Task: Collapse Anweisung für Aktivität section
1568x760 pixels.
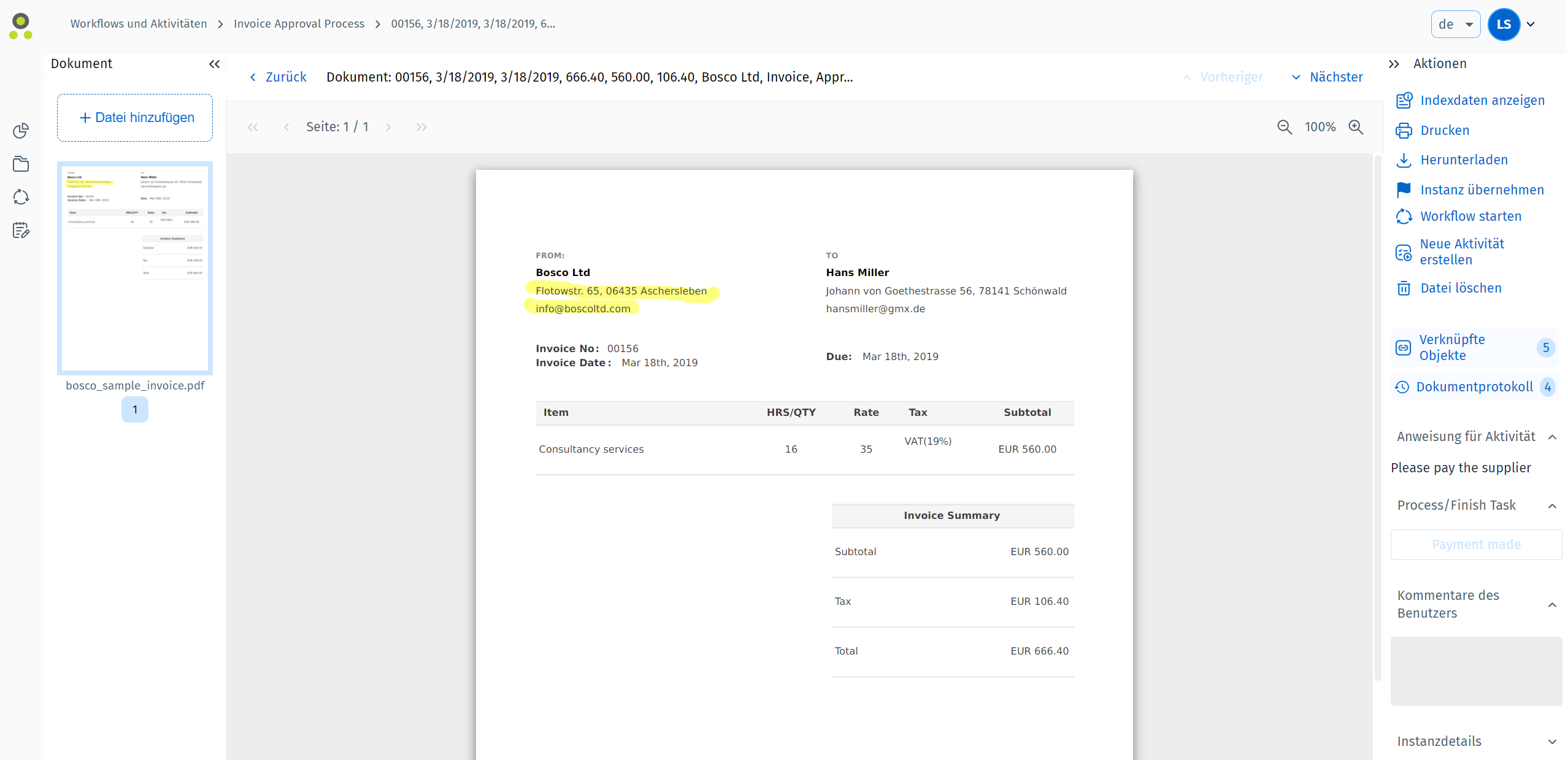Action: [x=1552, y=437]
